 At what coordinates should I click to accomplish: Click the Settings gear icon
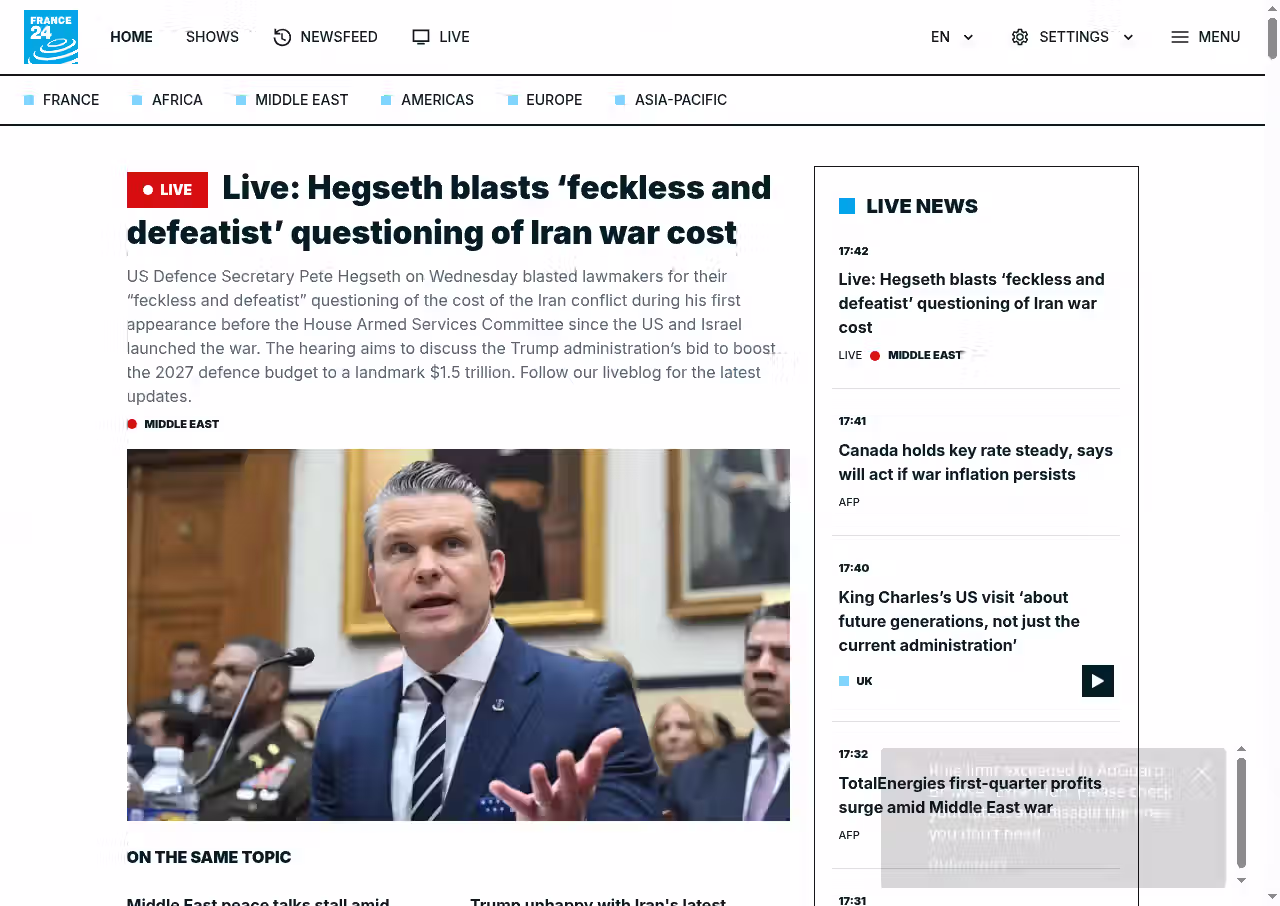(x=1020, y=37)
